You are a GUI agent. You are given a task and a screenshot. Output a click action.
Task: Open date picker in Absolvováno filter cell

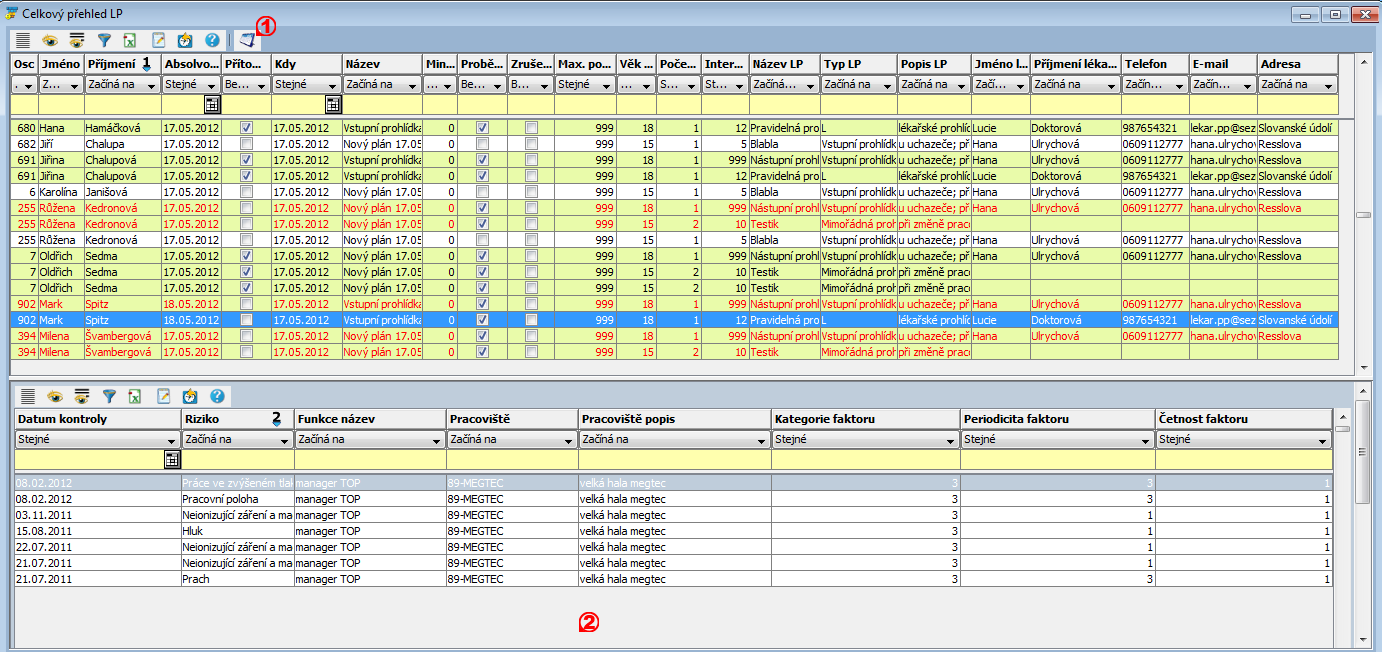point(212,104)
